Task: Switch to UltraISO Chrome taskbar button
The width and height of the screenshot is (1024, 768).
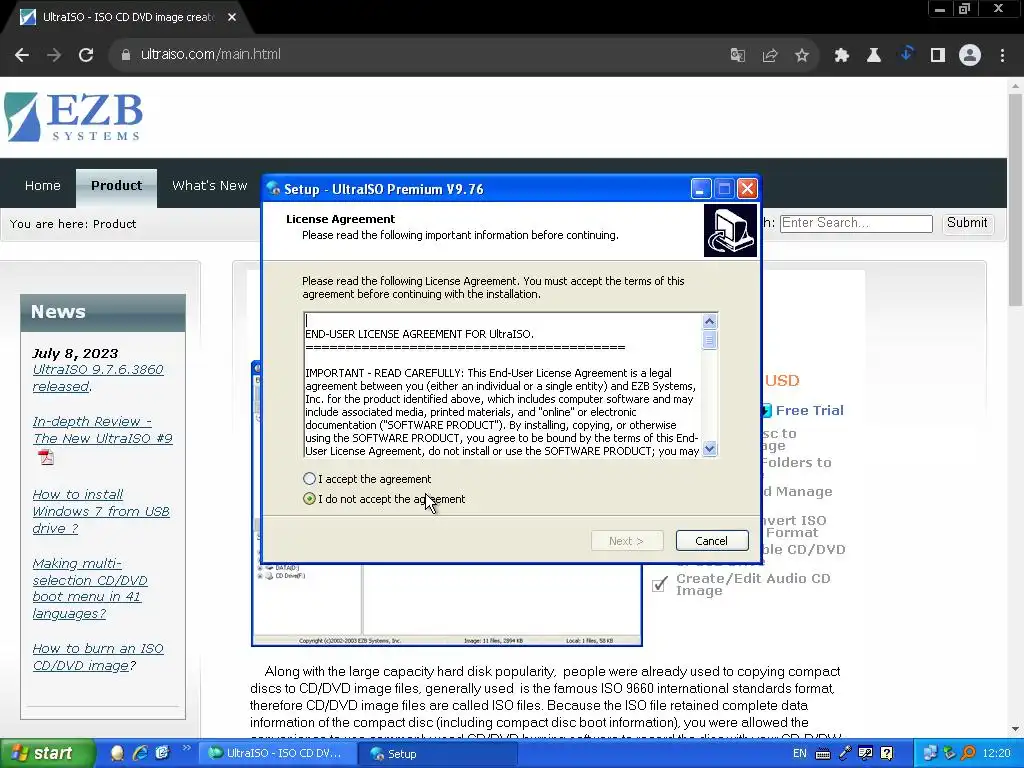Action: [277, 754]
